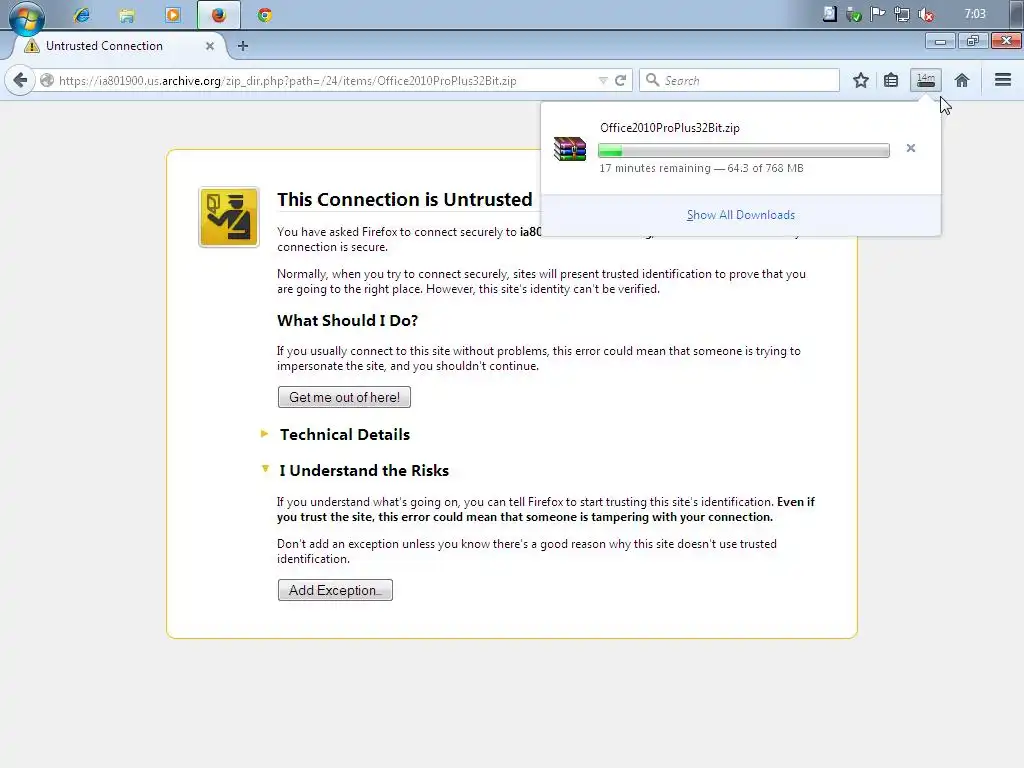
Task: Click the untrusted connection officer icon
Action: (229, 217)
